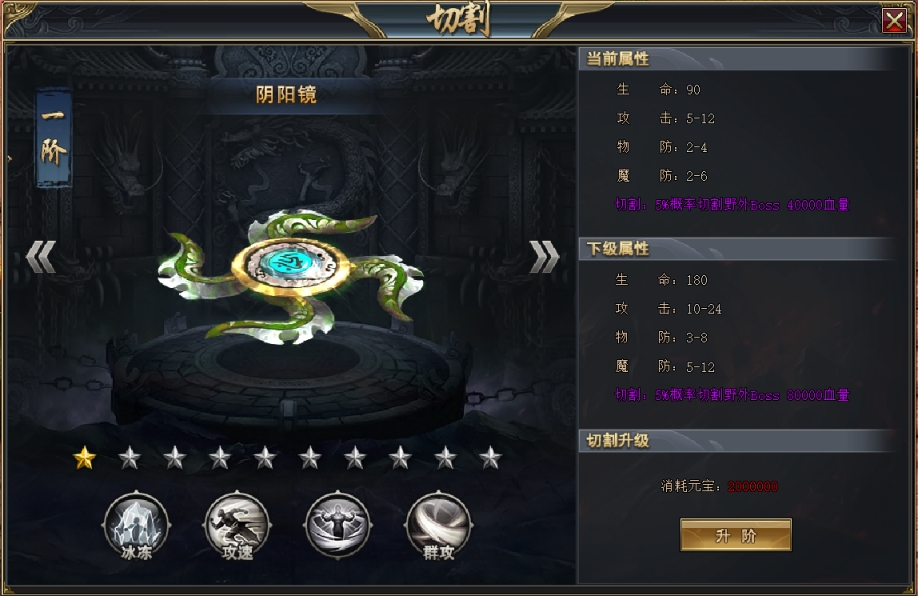Select the 群攻 group attack skill icon
This screenshot has height=596, width=919.
coord(438,526)
